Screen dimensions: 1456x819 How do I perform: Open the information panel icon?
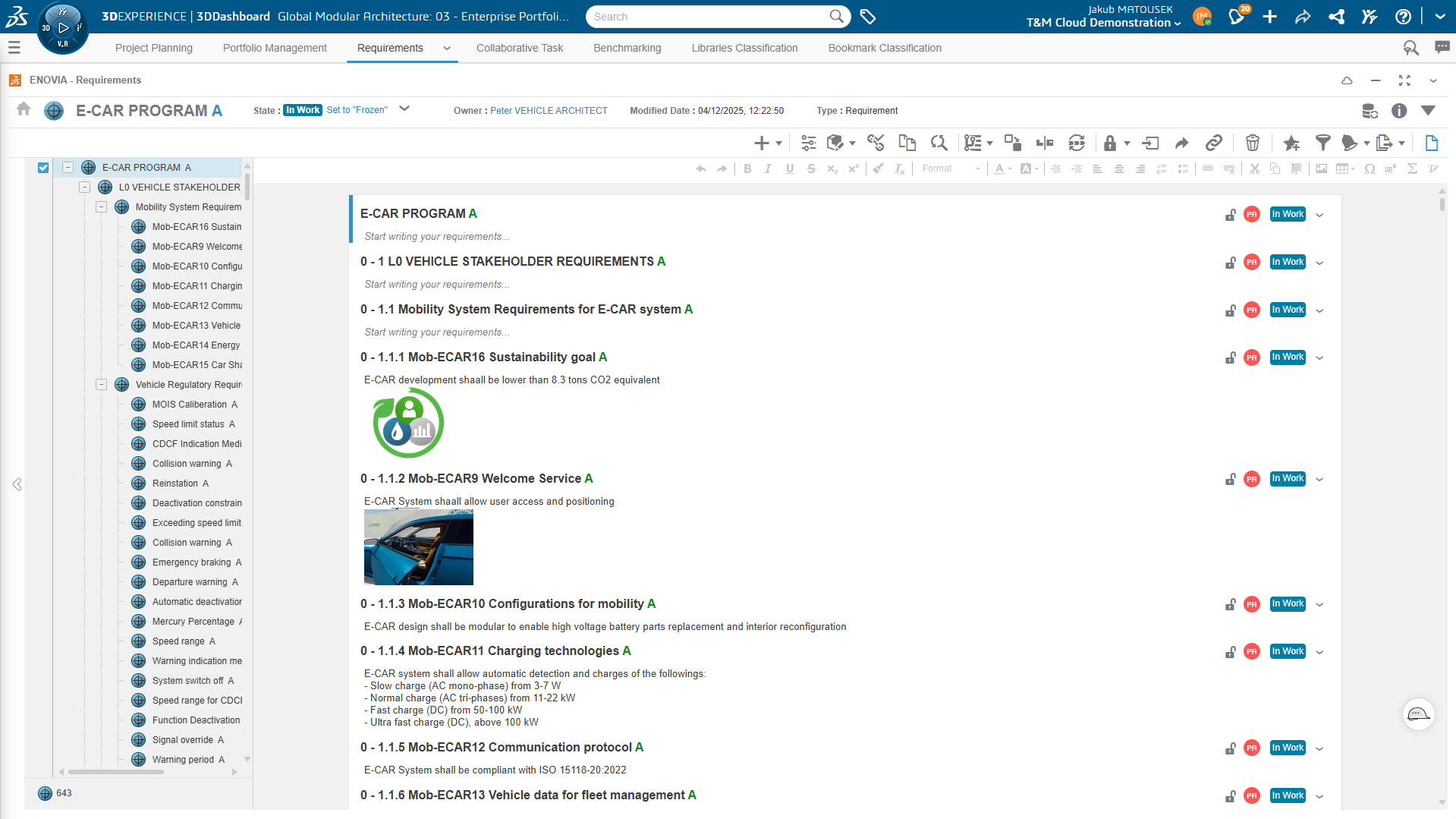[x=1399, y=111]
